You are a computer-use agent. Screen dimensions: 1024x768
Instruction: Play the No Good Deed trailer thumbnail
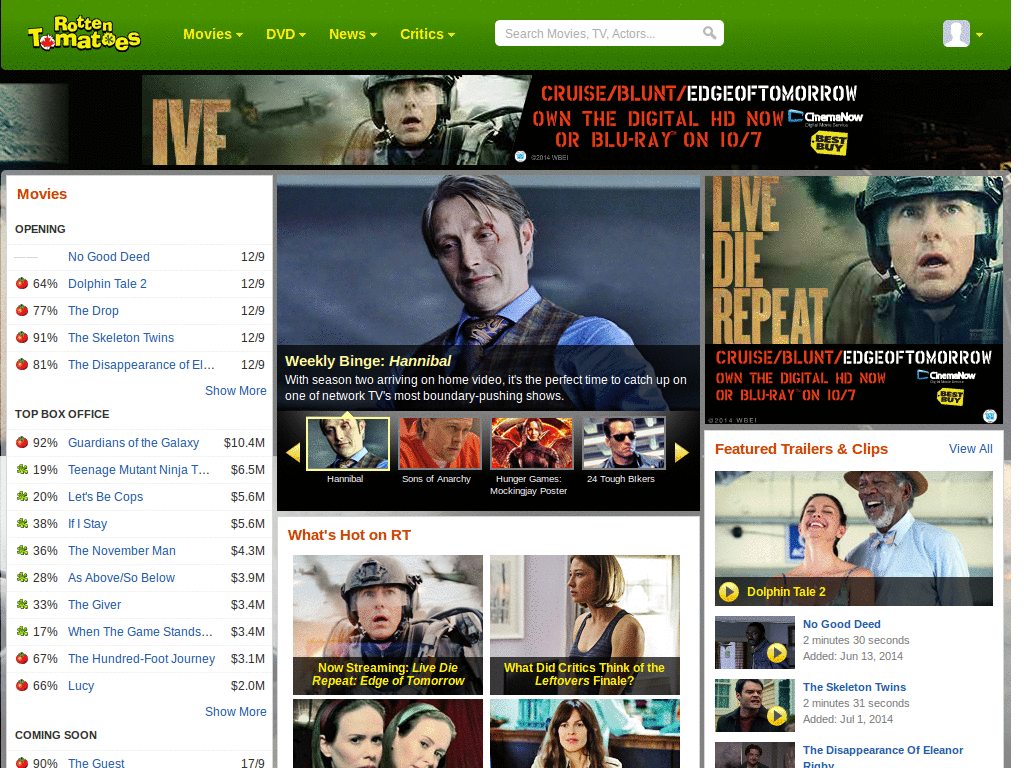[x=755, y=643]
